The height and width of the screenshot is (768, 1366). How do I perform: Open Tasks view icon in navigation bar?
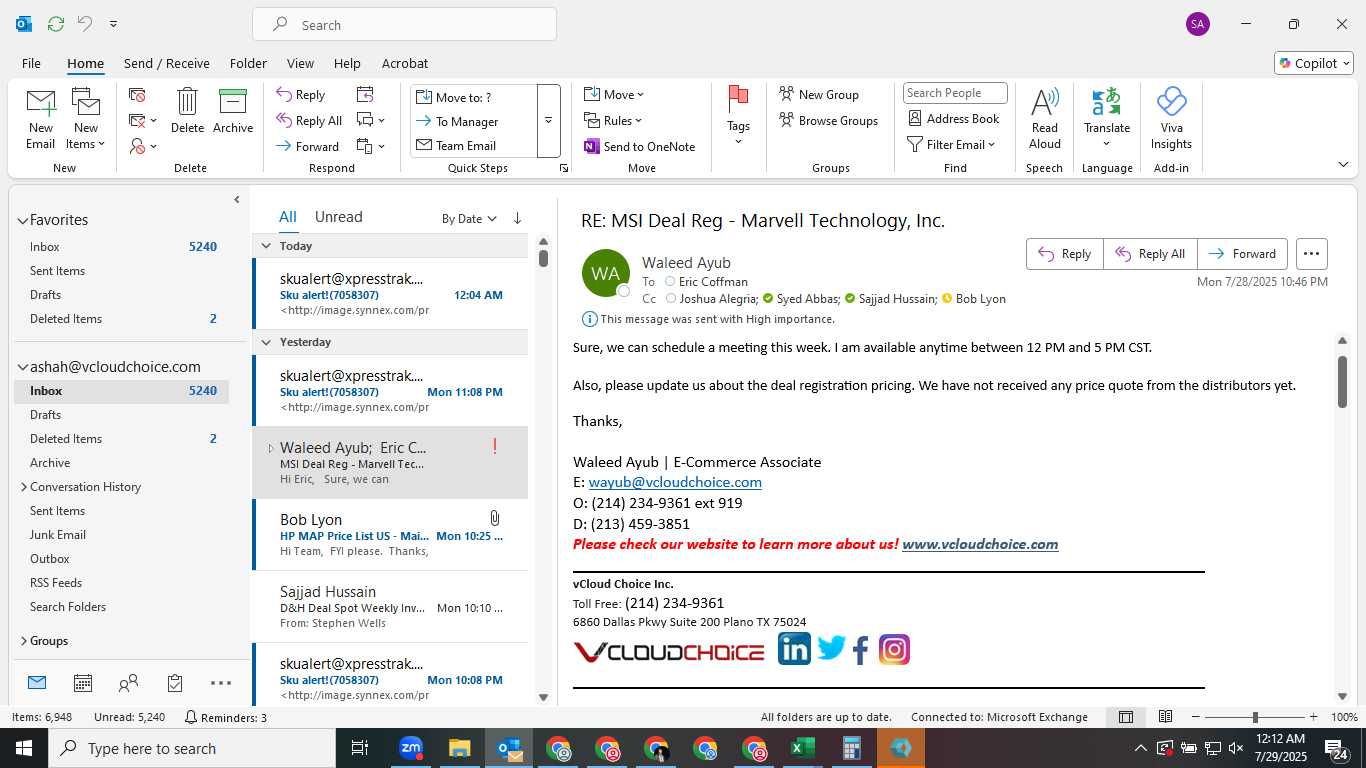[175, 683]
